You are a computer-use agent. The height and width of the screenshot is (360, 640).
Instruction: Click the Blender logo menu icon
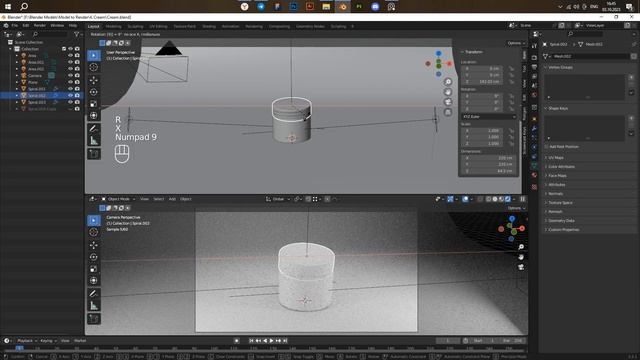[6, 25]
